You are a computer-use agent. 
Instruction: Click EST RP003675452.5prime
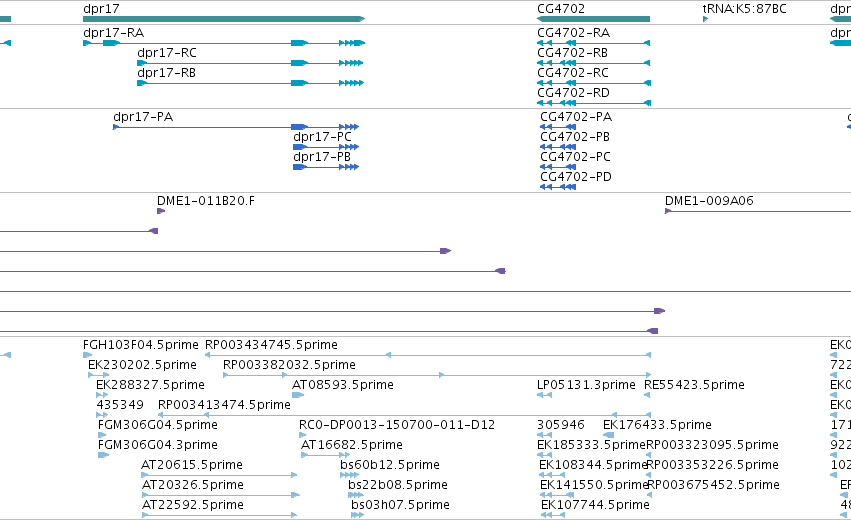pyautogui.click(x=650, y=496)
